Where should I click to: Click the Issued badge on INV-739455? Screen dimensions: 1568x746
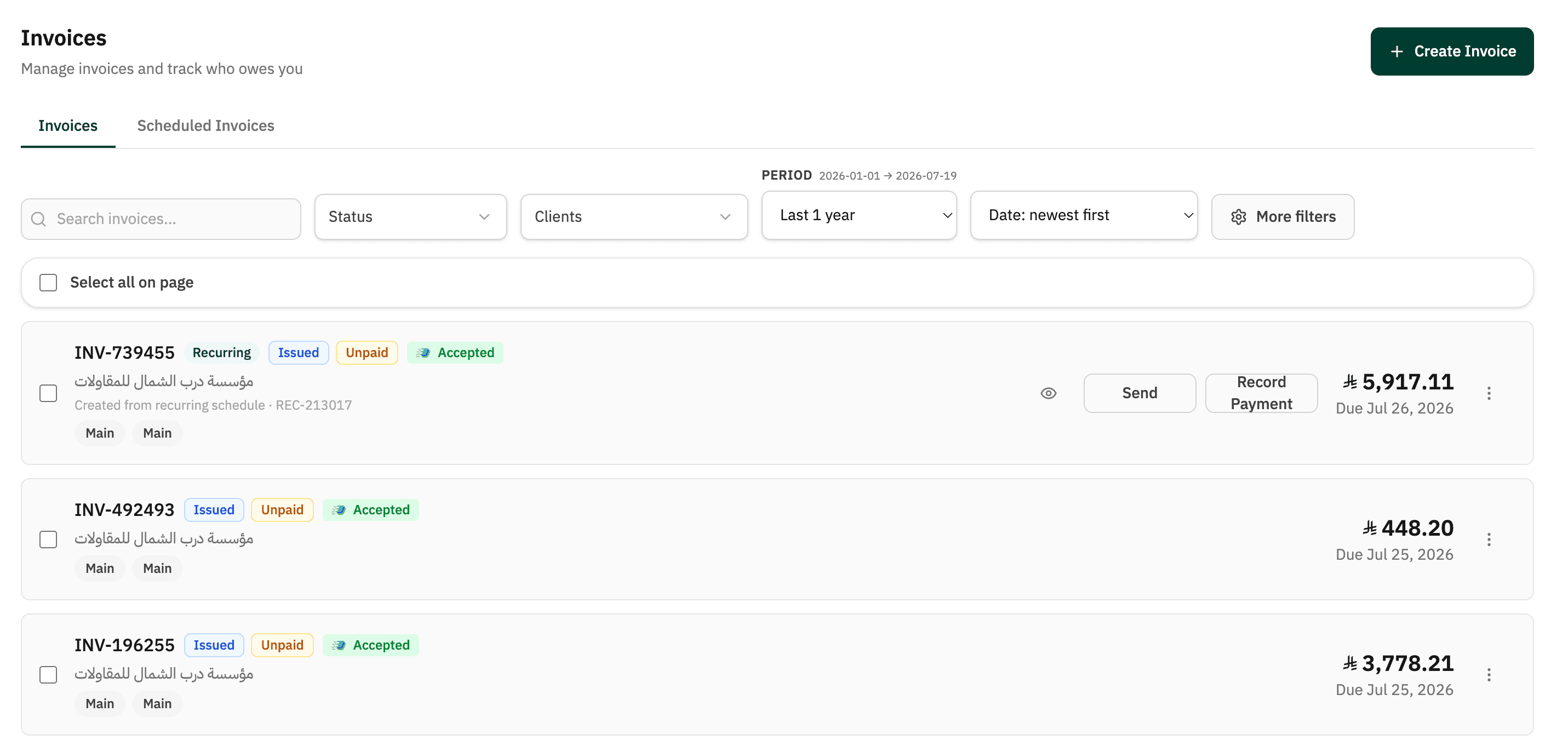pos(298,353)
